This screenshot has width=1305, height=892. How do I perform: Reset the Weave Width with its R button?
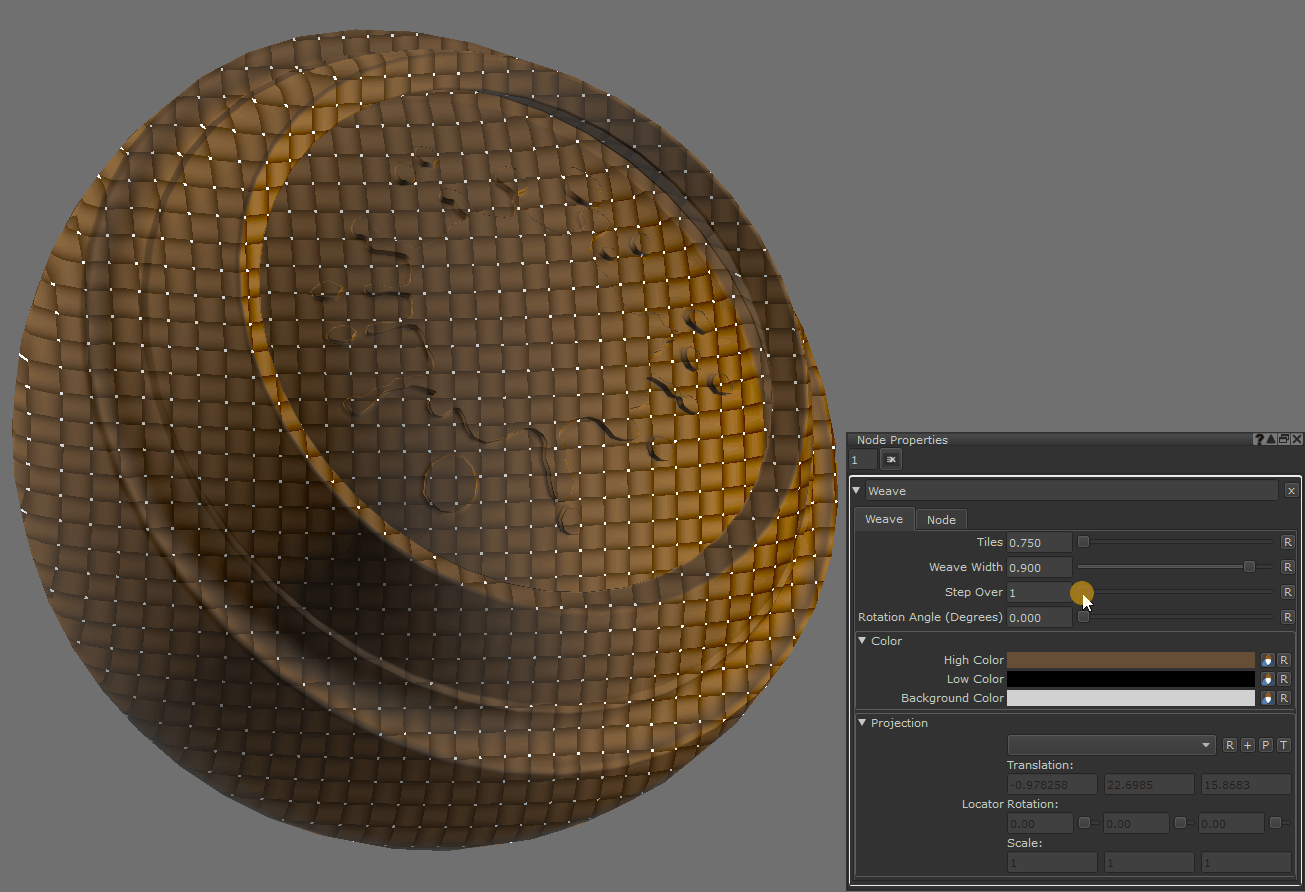point(1287,567)
